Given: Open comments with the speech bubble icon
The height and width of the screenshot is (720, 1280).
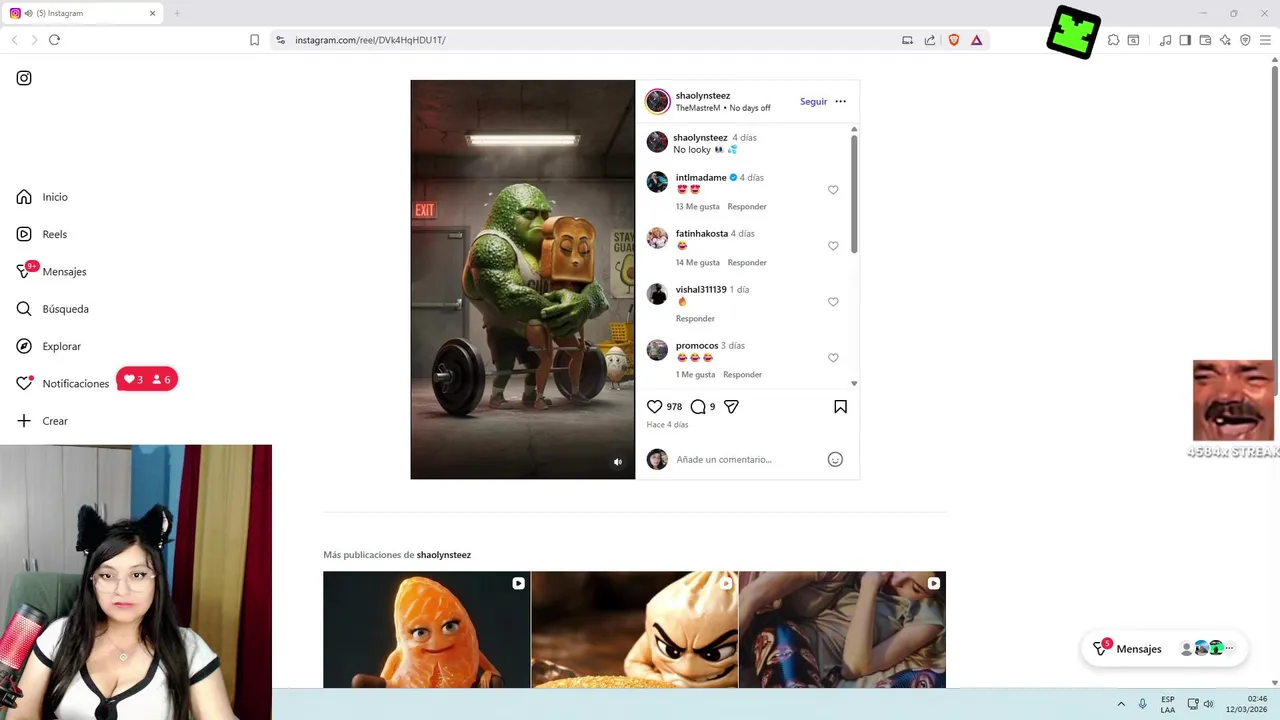Looking at the screenshot, I should click(x=698, y=407).
